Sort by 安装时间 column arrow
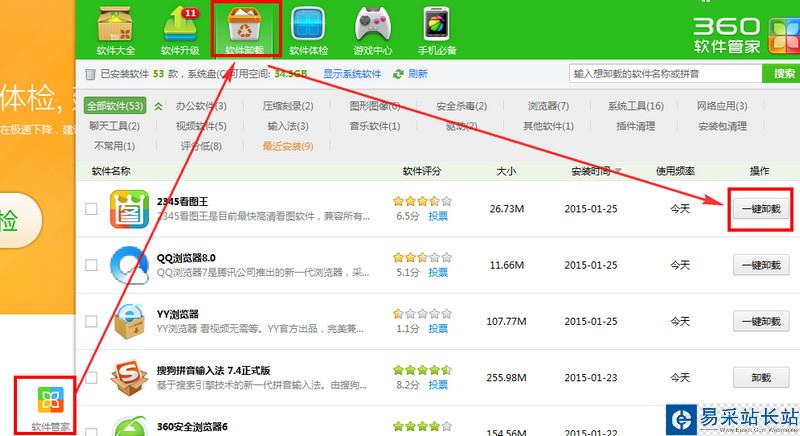The height and width of the screenshot is (436, 800). [x=618, y=171]
